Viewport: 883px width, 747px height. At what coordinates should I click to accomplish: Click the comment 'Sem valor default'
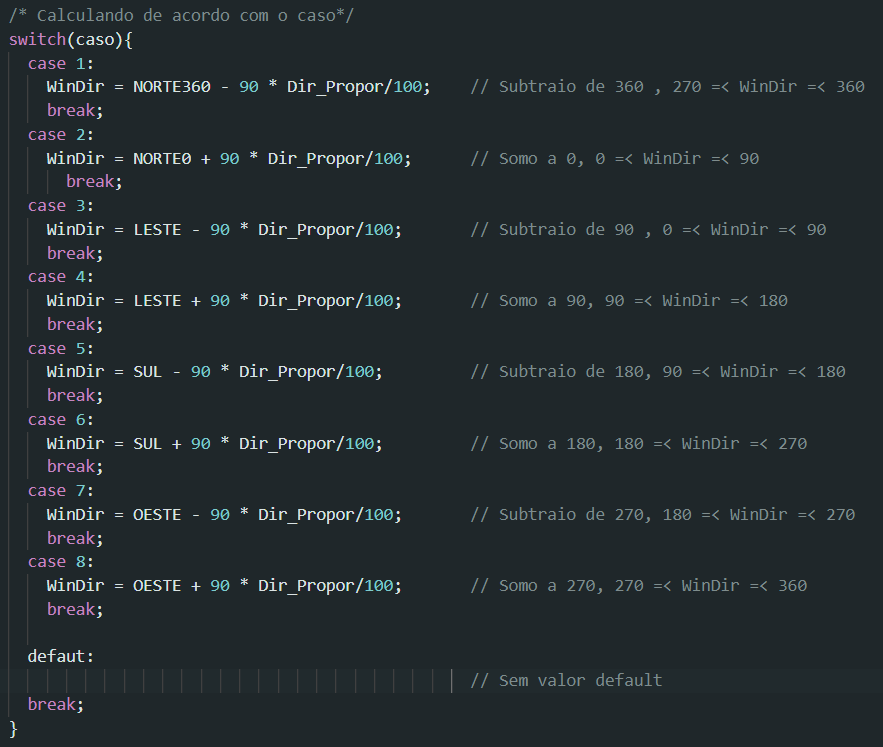click(566, 681)
